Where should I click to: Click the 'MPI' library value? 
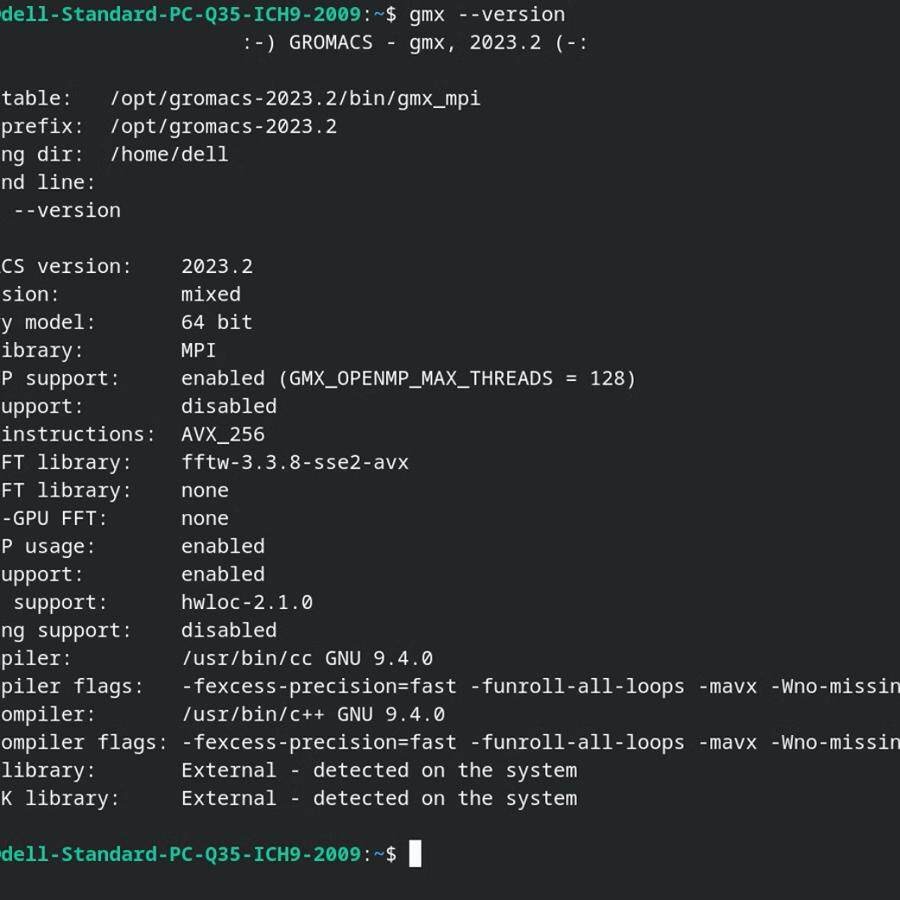click(198, 350)
